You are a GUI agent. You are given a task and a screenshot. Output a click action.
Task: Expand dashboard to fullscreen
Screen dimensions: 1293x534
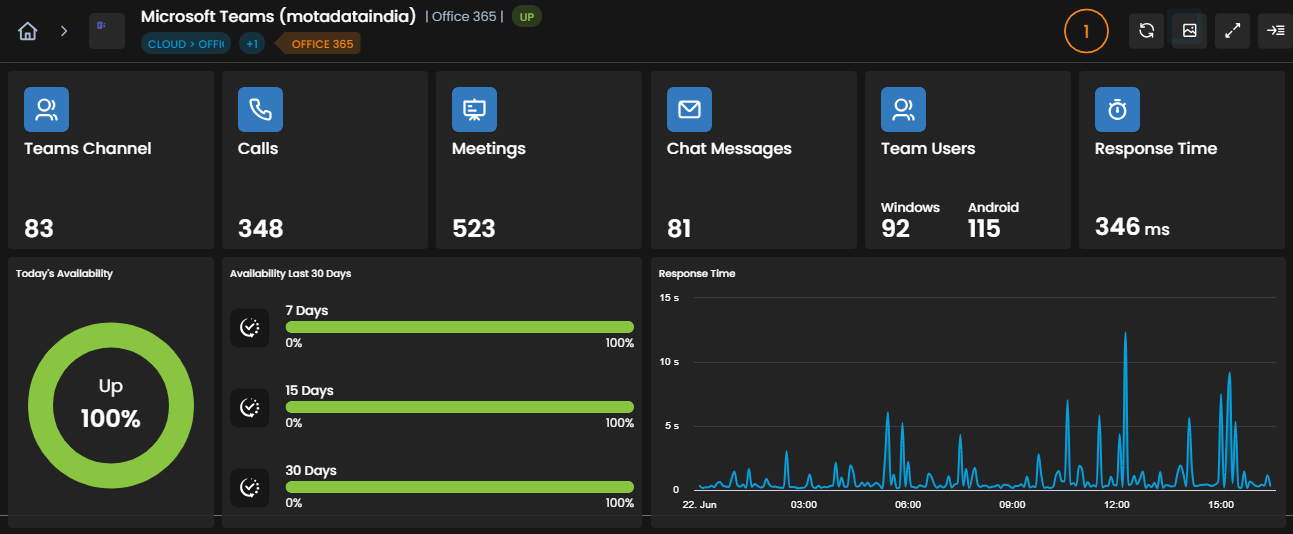[x=1232, y=31]
